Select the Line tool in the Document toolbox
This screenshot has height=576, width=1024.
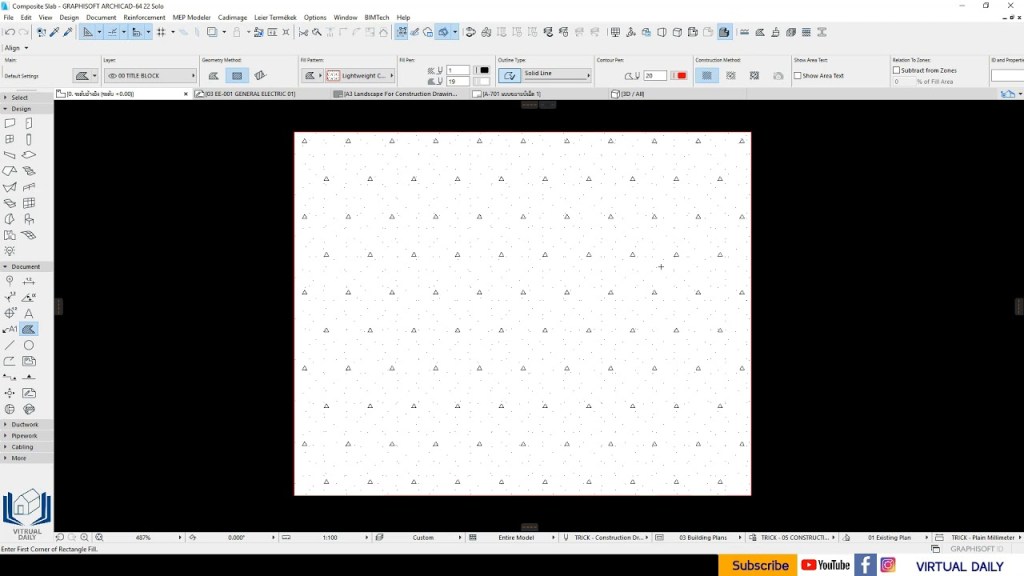tap(12, 344)
